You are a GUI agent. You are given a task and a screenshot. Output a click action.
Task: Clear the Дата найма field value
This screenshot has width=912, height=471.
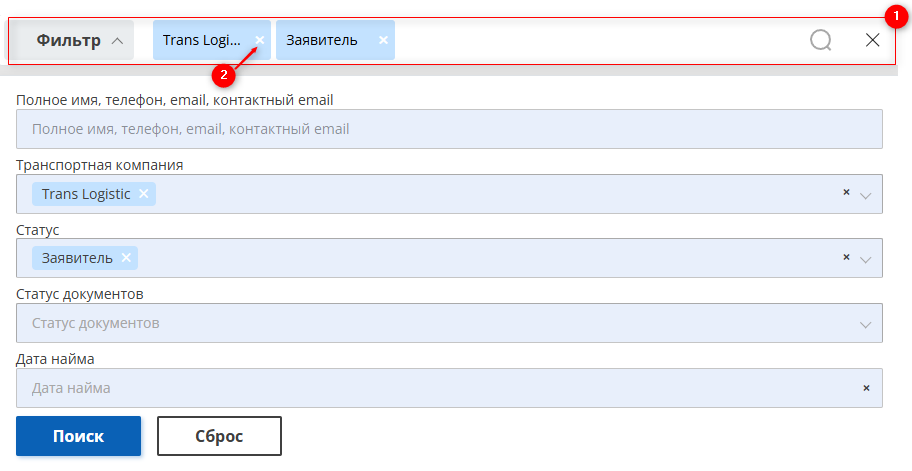(866, 388)
